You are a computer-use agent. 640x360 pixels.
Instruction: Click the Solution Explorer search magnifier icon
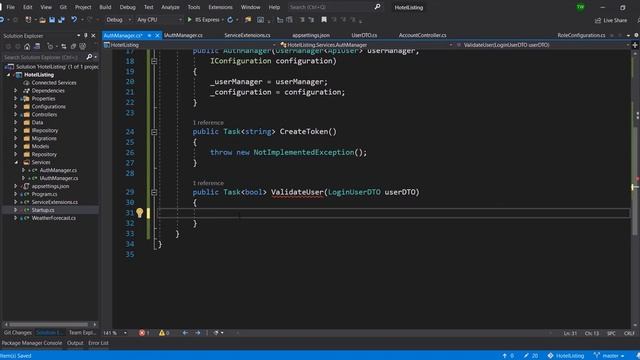(x=89, y=57)
